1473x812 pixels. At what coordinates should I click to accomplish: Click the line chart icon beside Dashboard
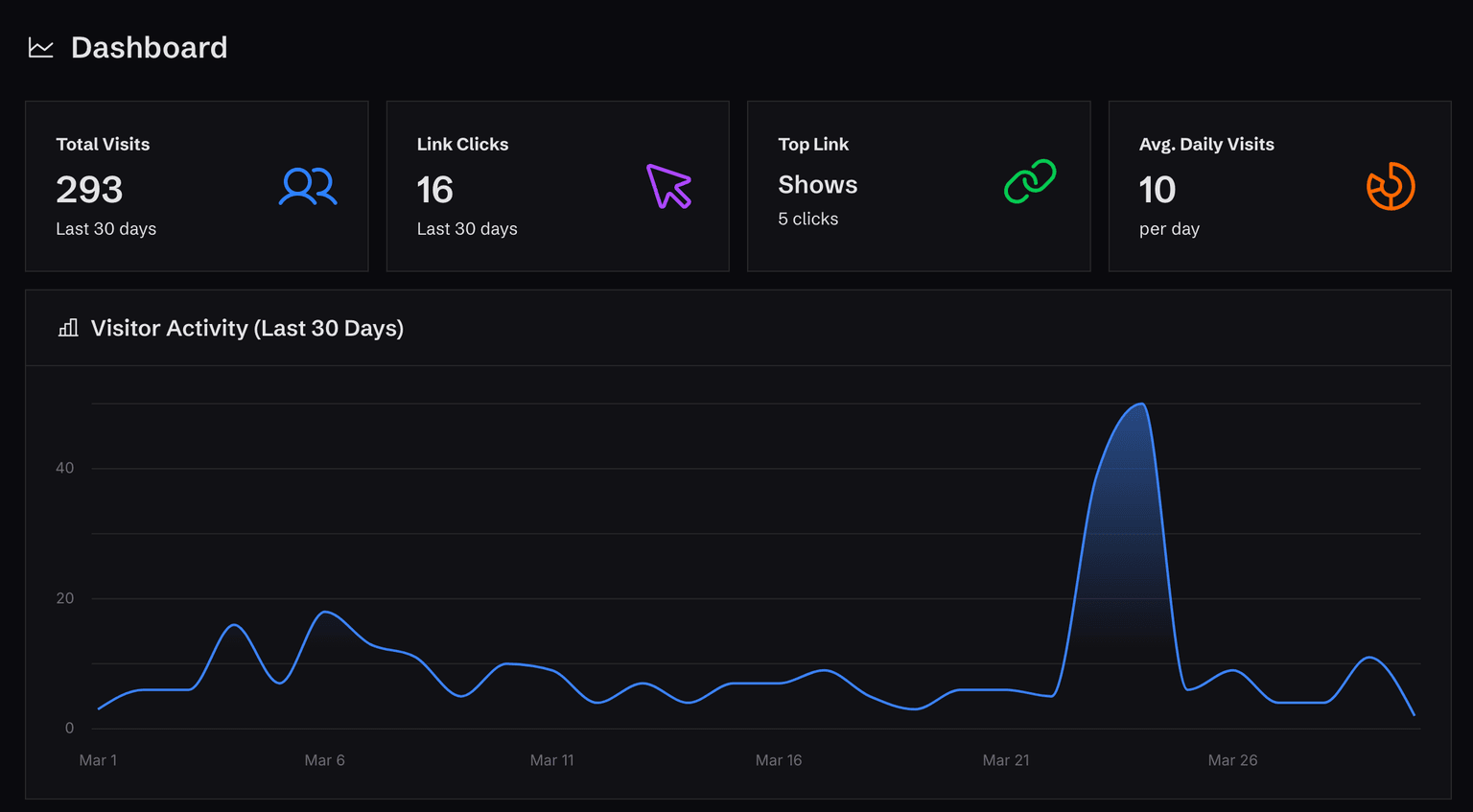pos(40,48)
